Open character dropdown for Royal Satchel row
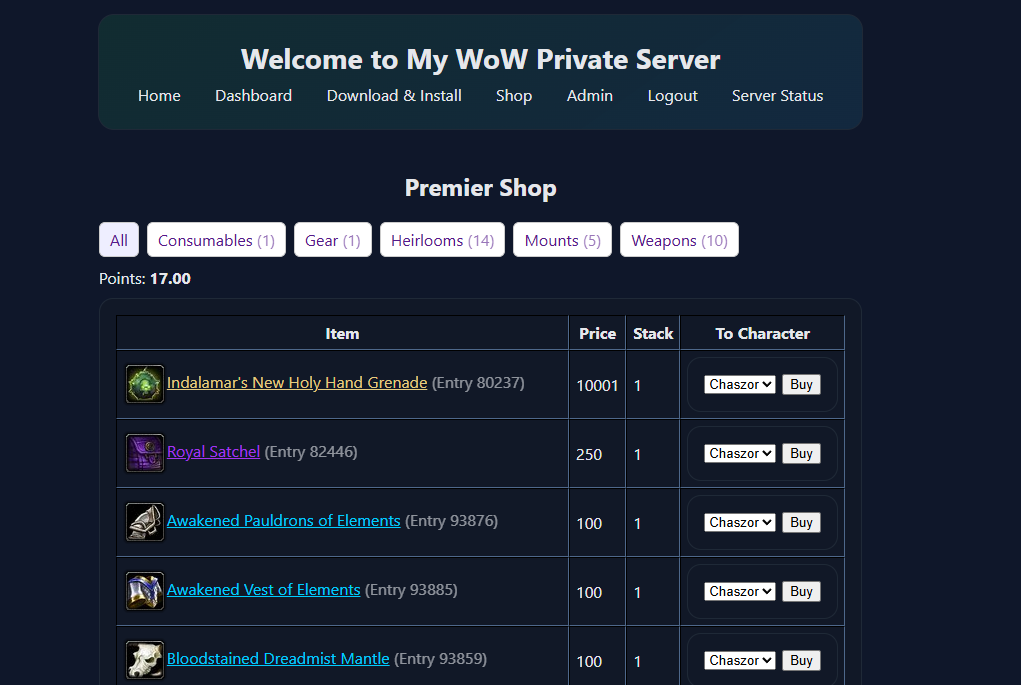 740,453
